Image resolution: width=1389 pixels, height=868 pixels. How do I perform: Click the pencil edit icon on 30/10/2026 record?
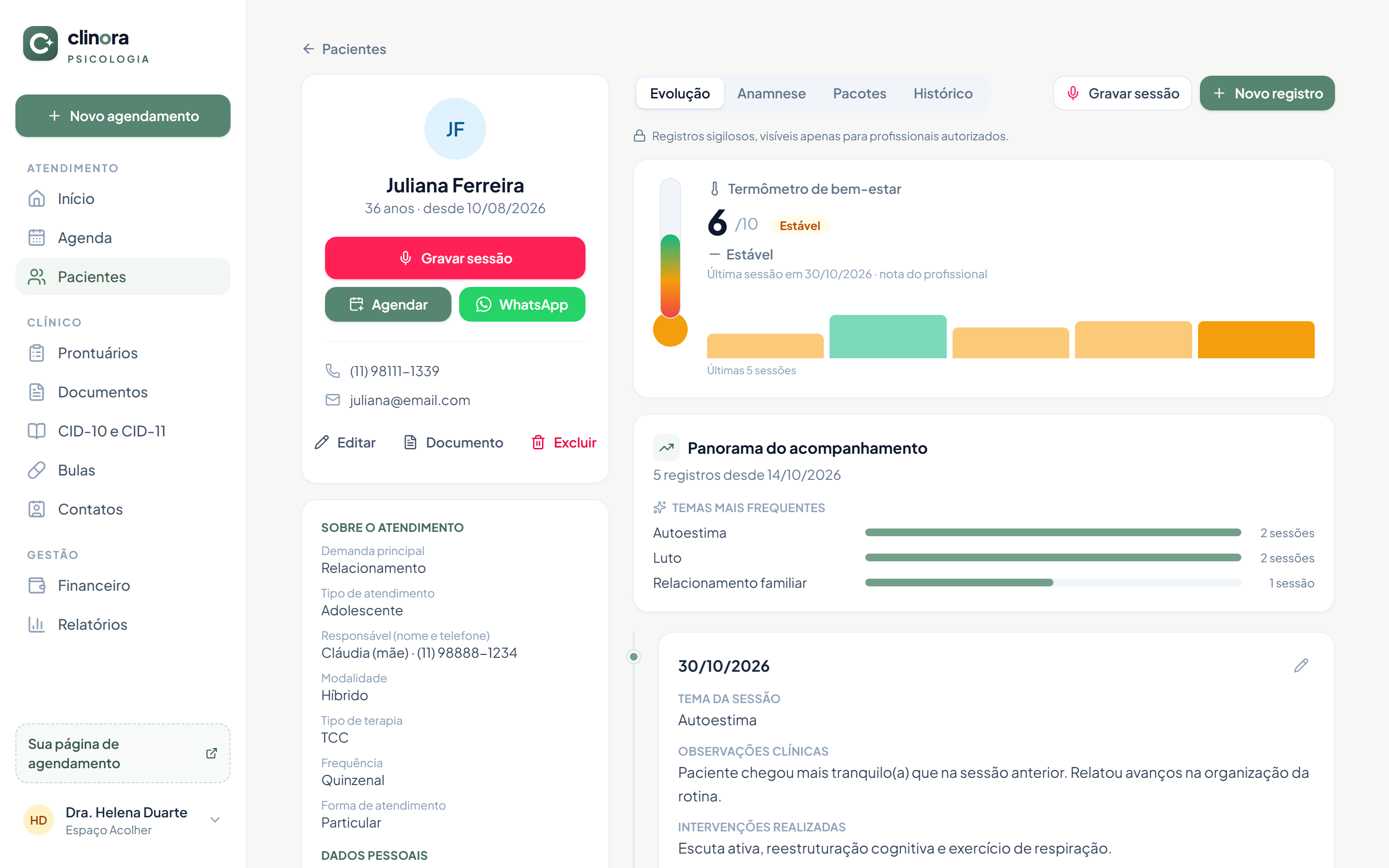(x=1301, y=665)
